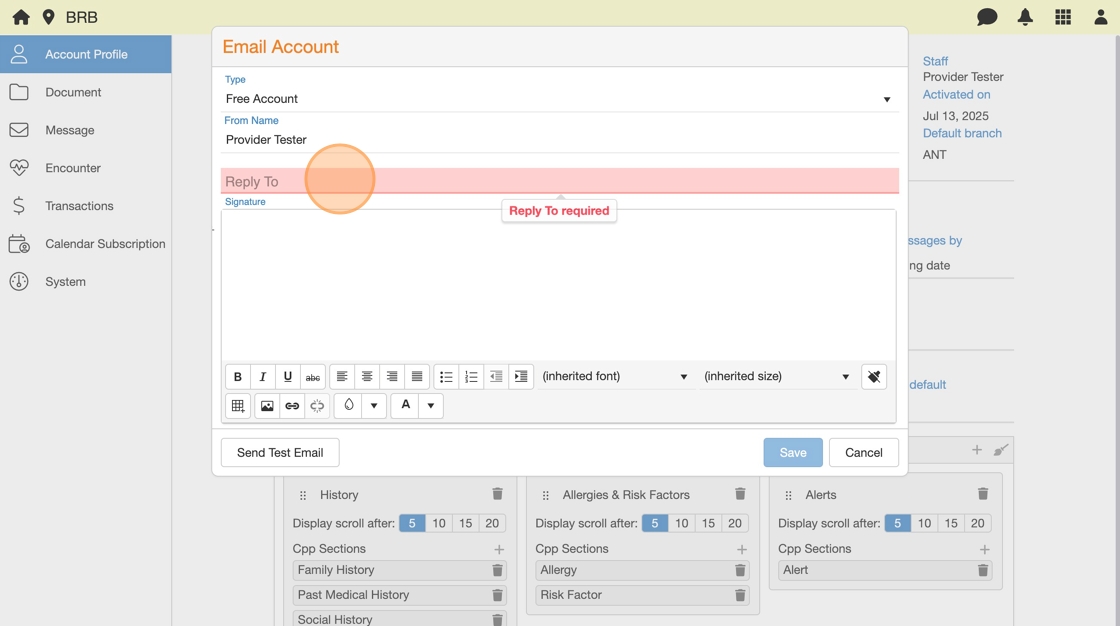Click the Send Test Email button

[280, 453]
